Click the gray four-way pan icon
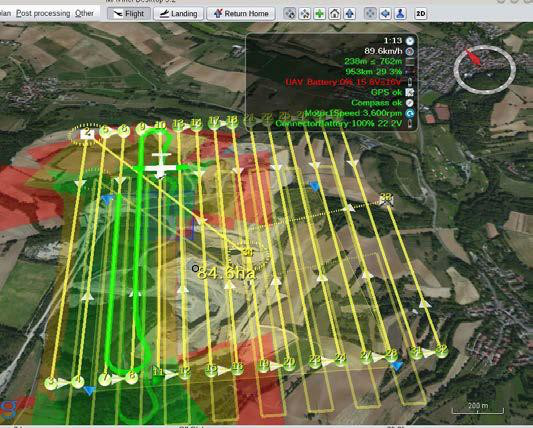The image size is (533, 428). pos(370,14)
